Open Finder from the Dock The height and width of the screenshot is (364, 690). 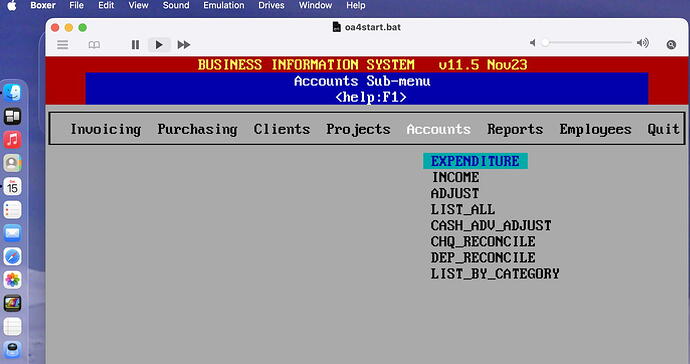12,92
